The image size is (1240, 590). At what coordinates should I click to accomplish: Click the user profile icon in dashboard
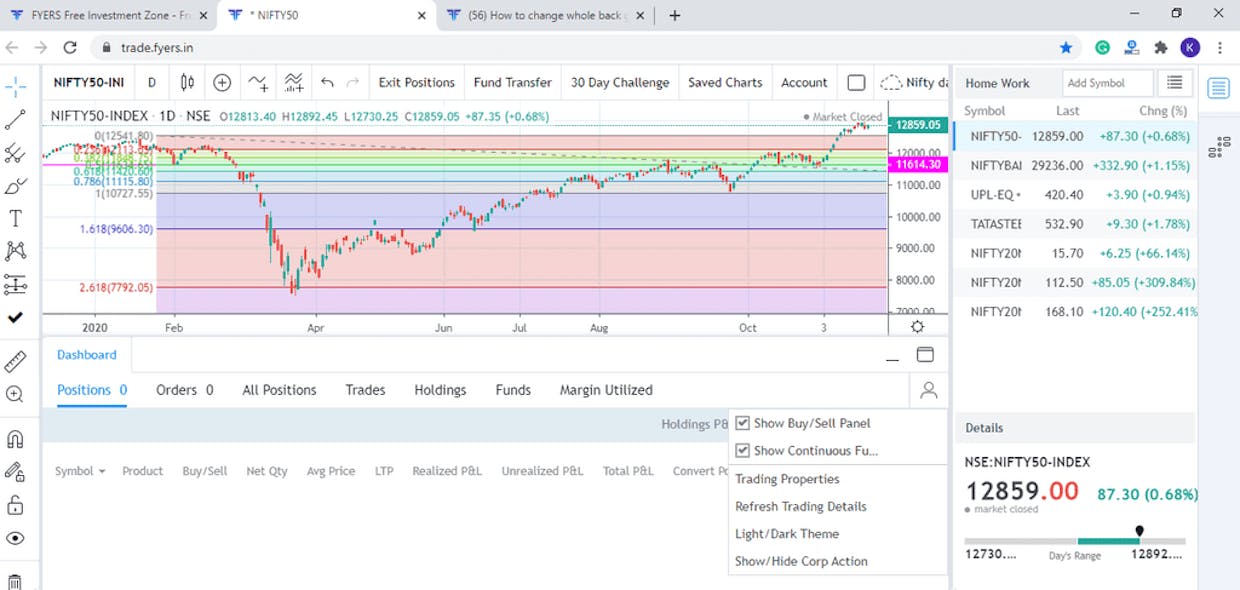[929, 390]
